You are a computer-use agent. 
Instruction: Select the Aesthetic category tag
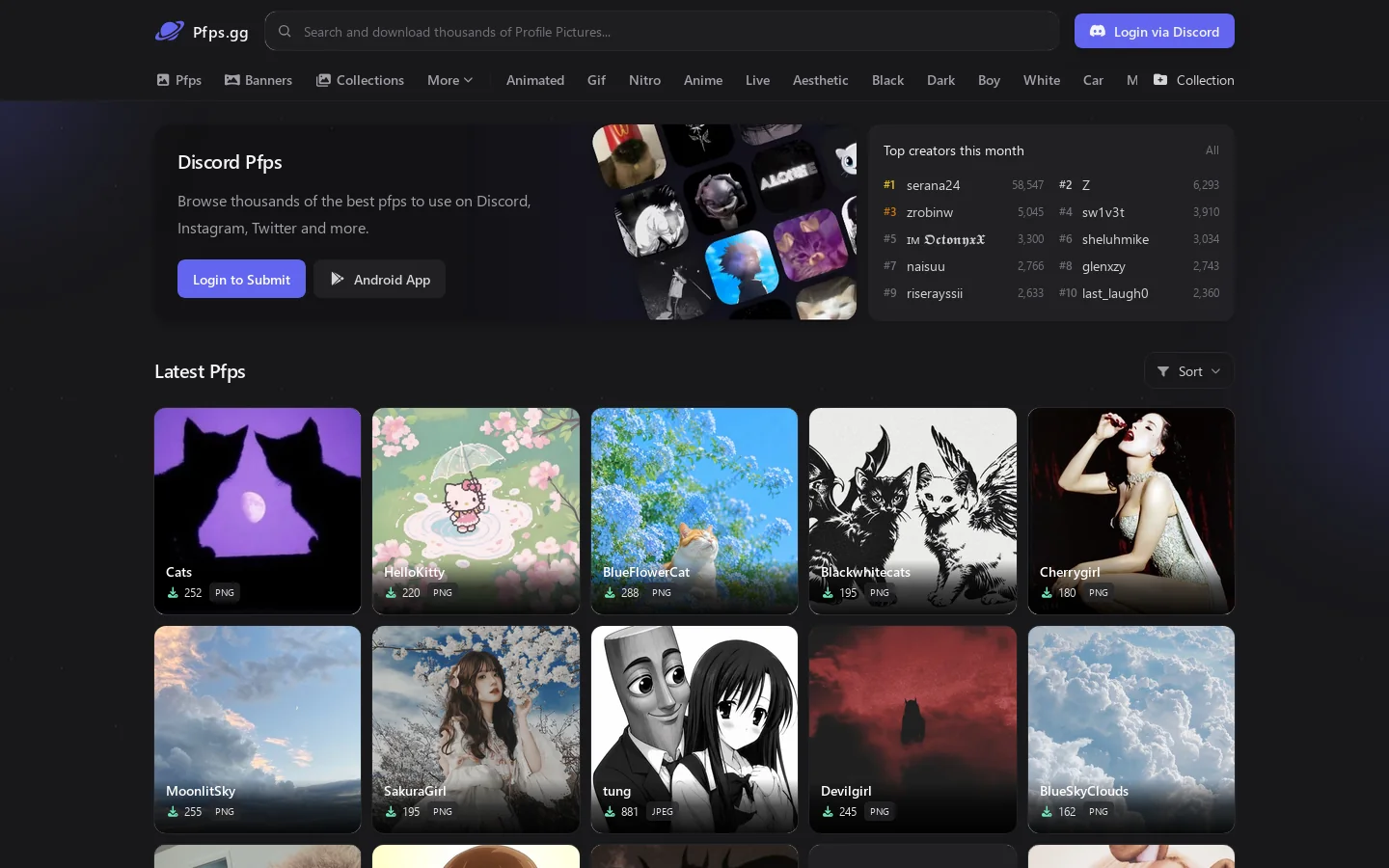(821, 80)
